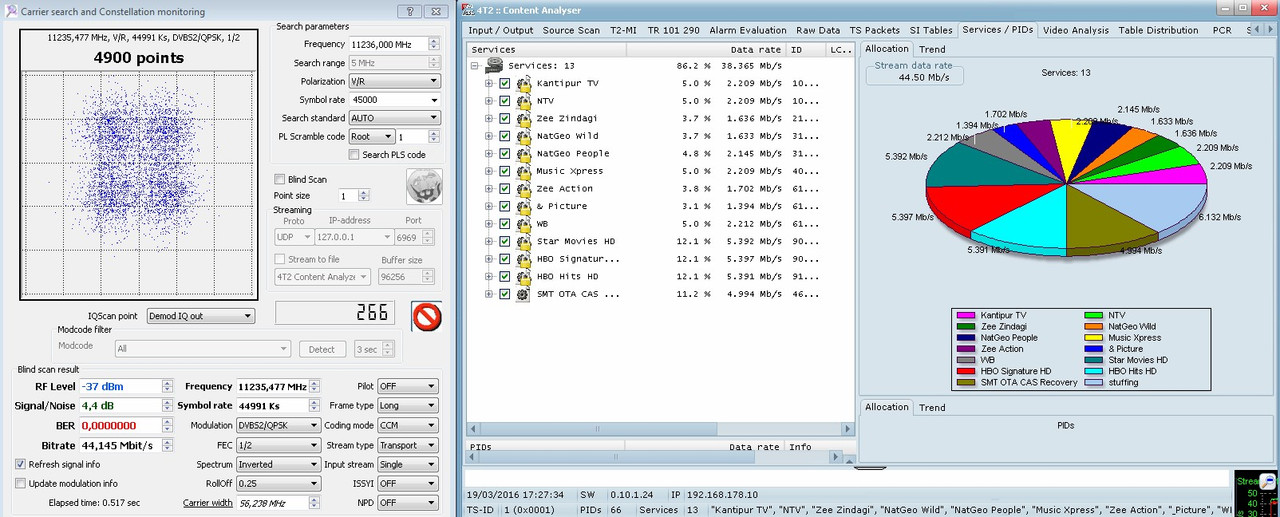Switch to the Video Analysis tab
Image resolution: width=1280 pixels, height=517 pixels.
(1078, 30)
